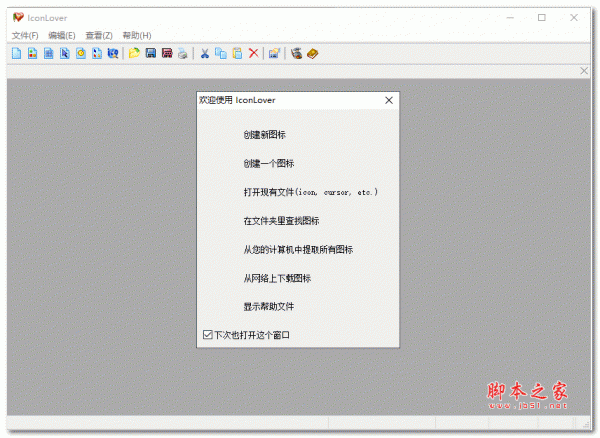Click the printer toolbar icon
Screen dimensions: 600x438
[183, 54]
